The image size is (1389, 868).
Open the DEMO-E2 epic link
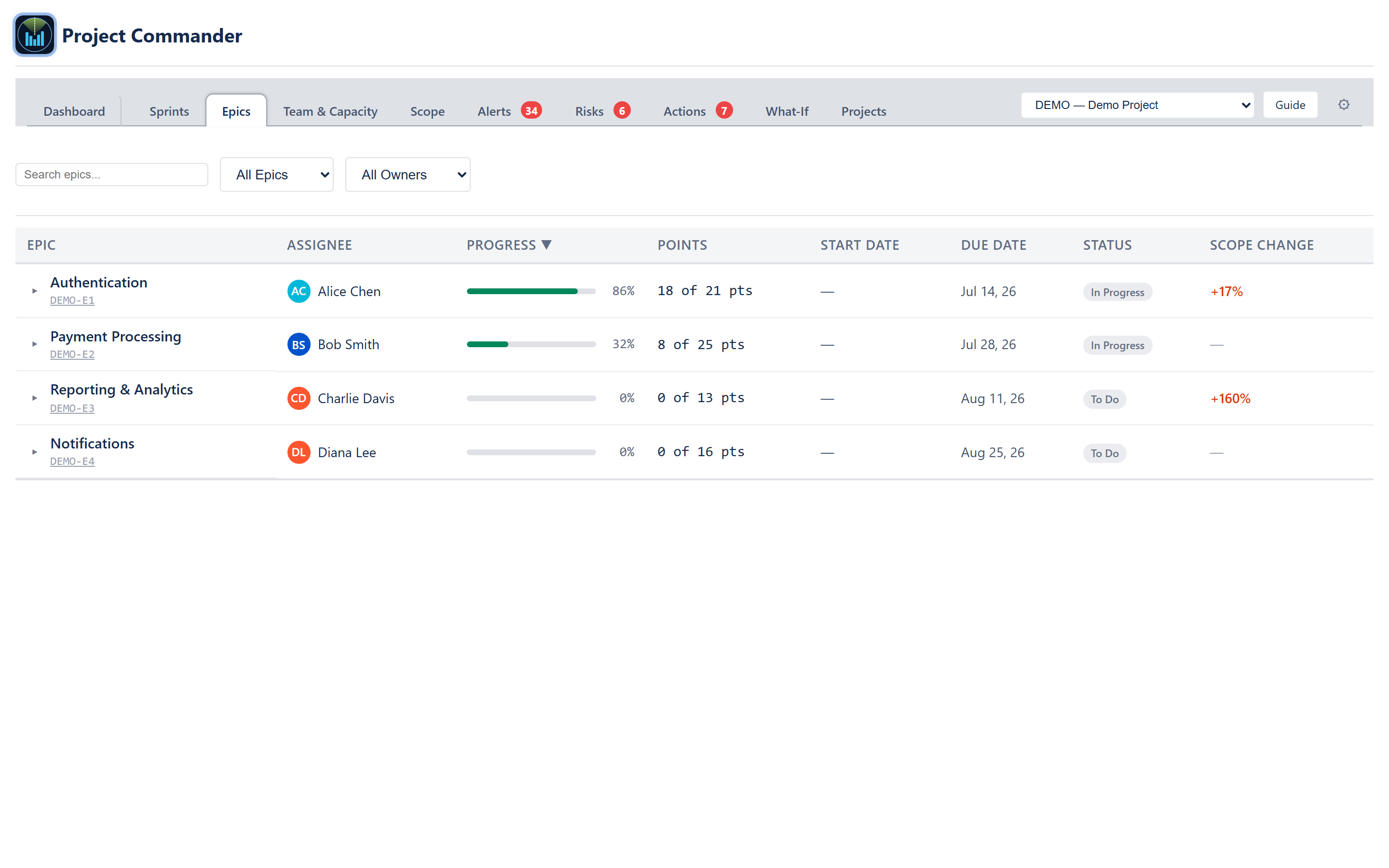72,354
